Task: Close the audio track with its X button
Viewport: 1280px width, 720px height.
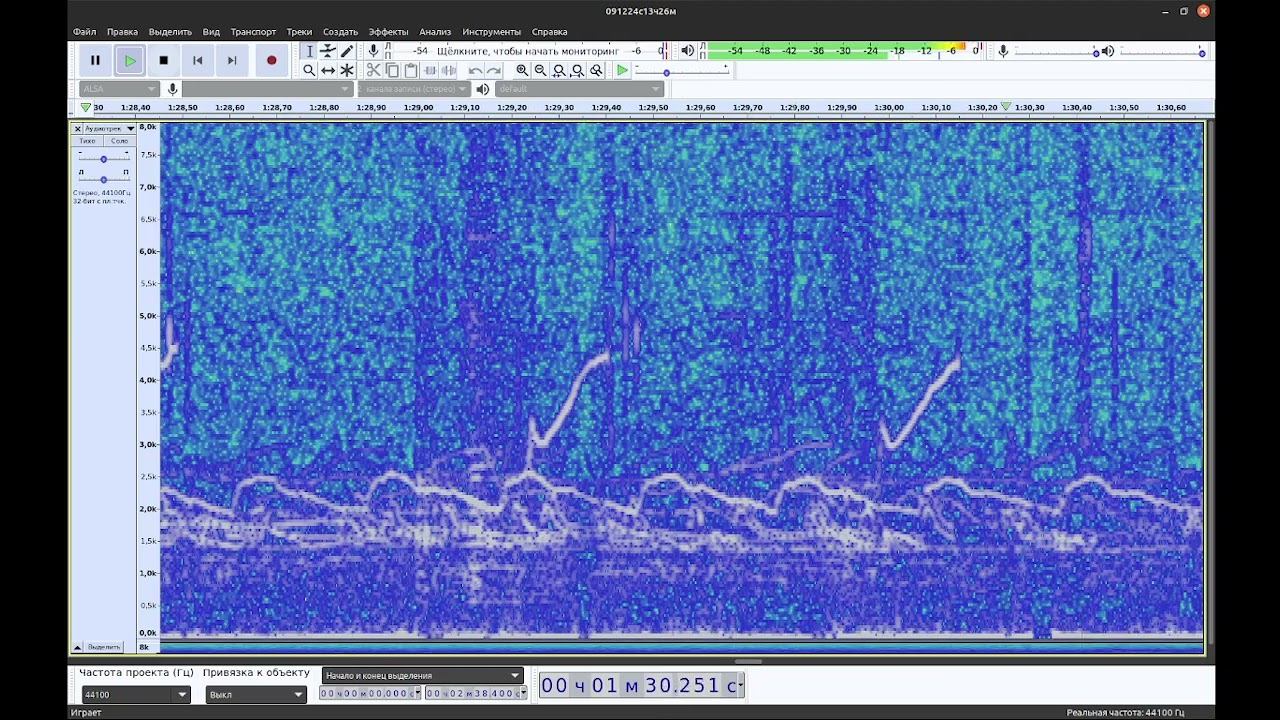Action: click(77, 129)
